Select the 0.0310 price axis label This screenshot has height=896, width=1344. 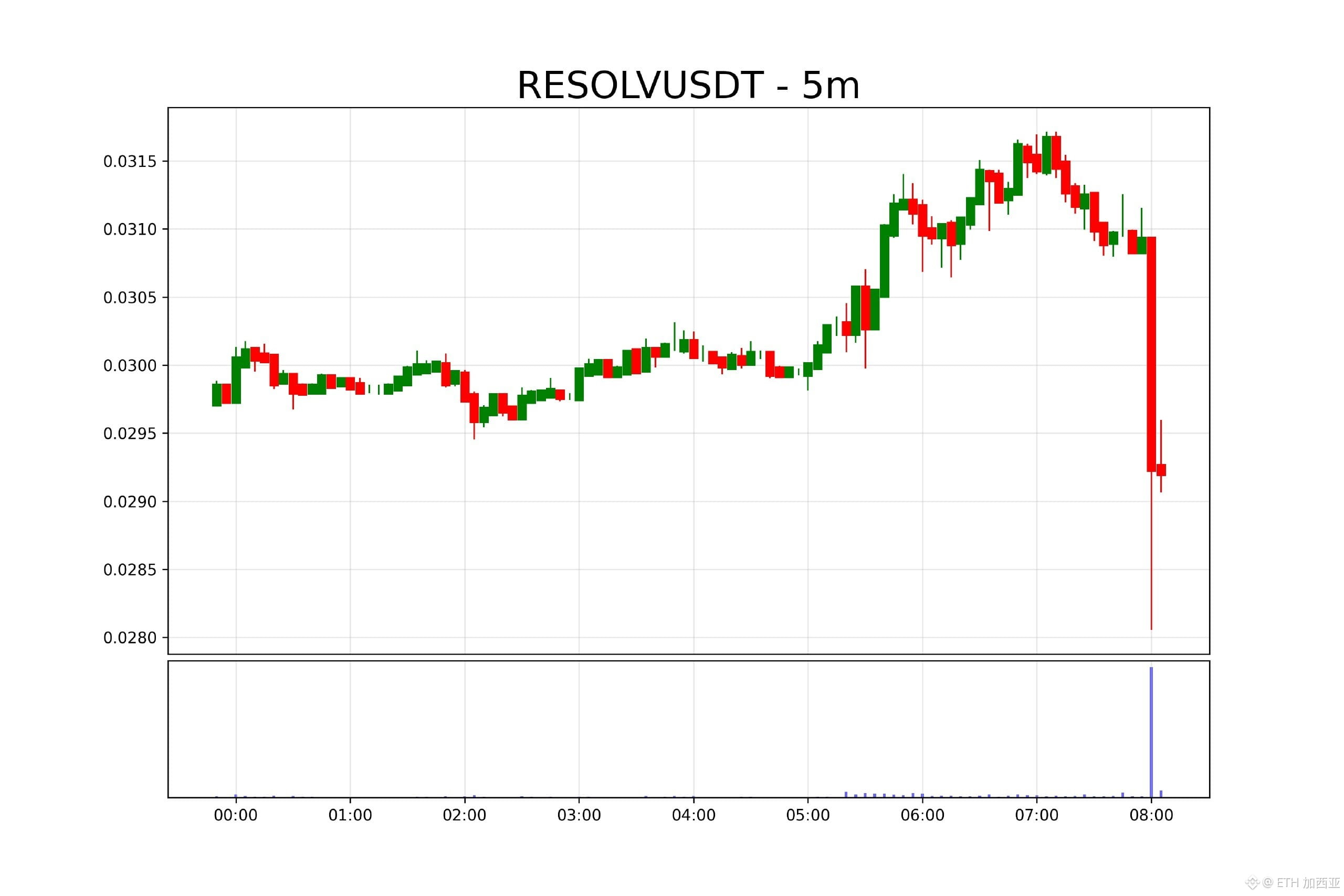coord(130,230)
